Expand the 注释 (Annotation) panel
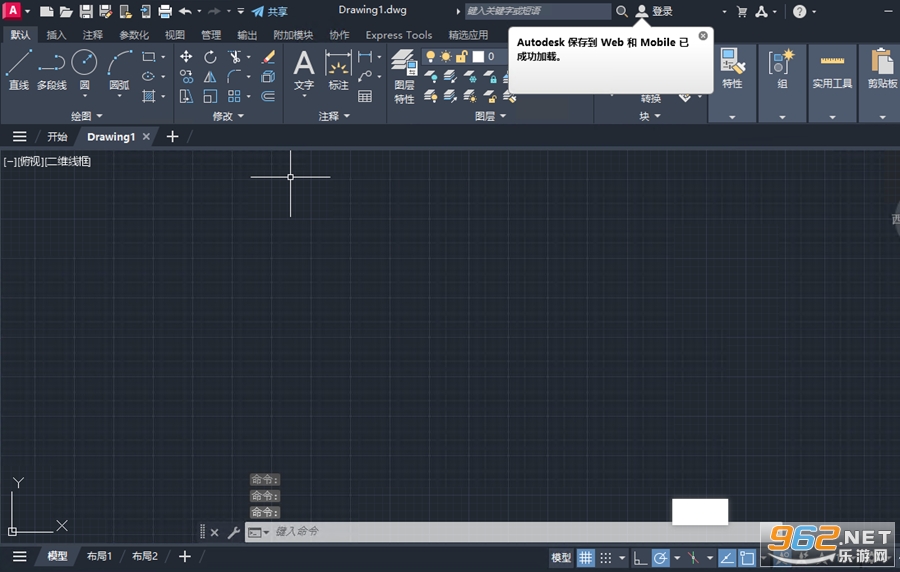Image resolution: width=900 pixels, height=572 pixels. (334, 116)
